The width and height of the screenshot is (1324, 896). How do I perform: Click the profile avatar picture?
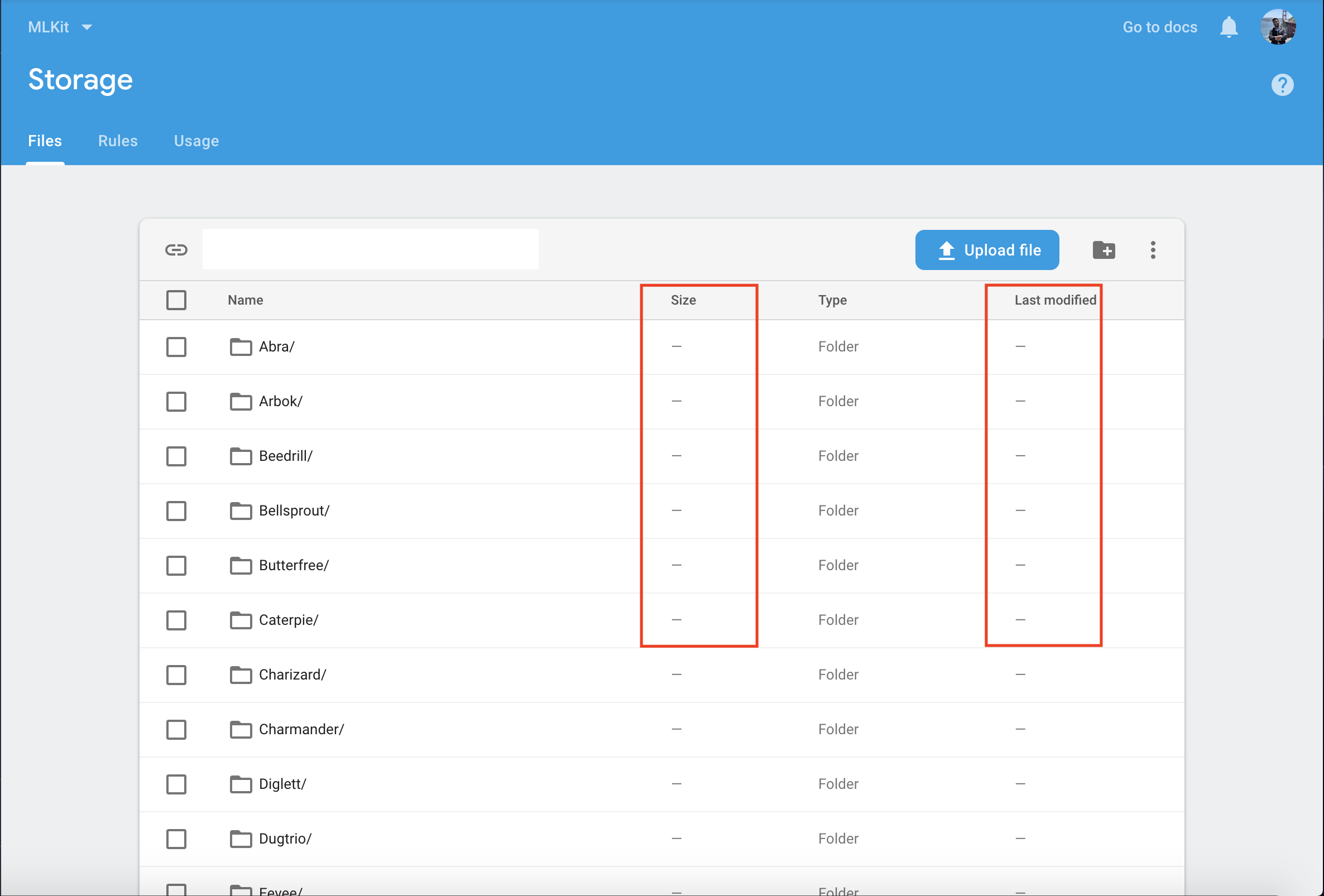pyautogui.click(x=1279, y=26)
